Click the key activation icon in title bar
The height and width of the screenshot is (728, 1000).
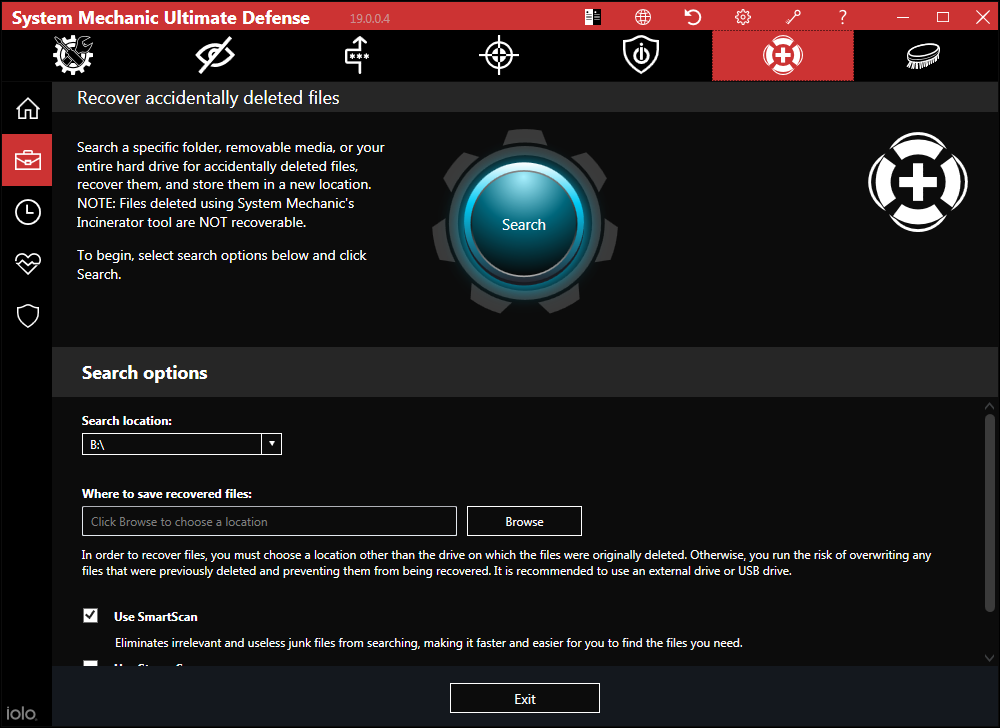[x=793, y=17]
